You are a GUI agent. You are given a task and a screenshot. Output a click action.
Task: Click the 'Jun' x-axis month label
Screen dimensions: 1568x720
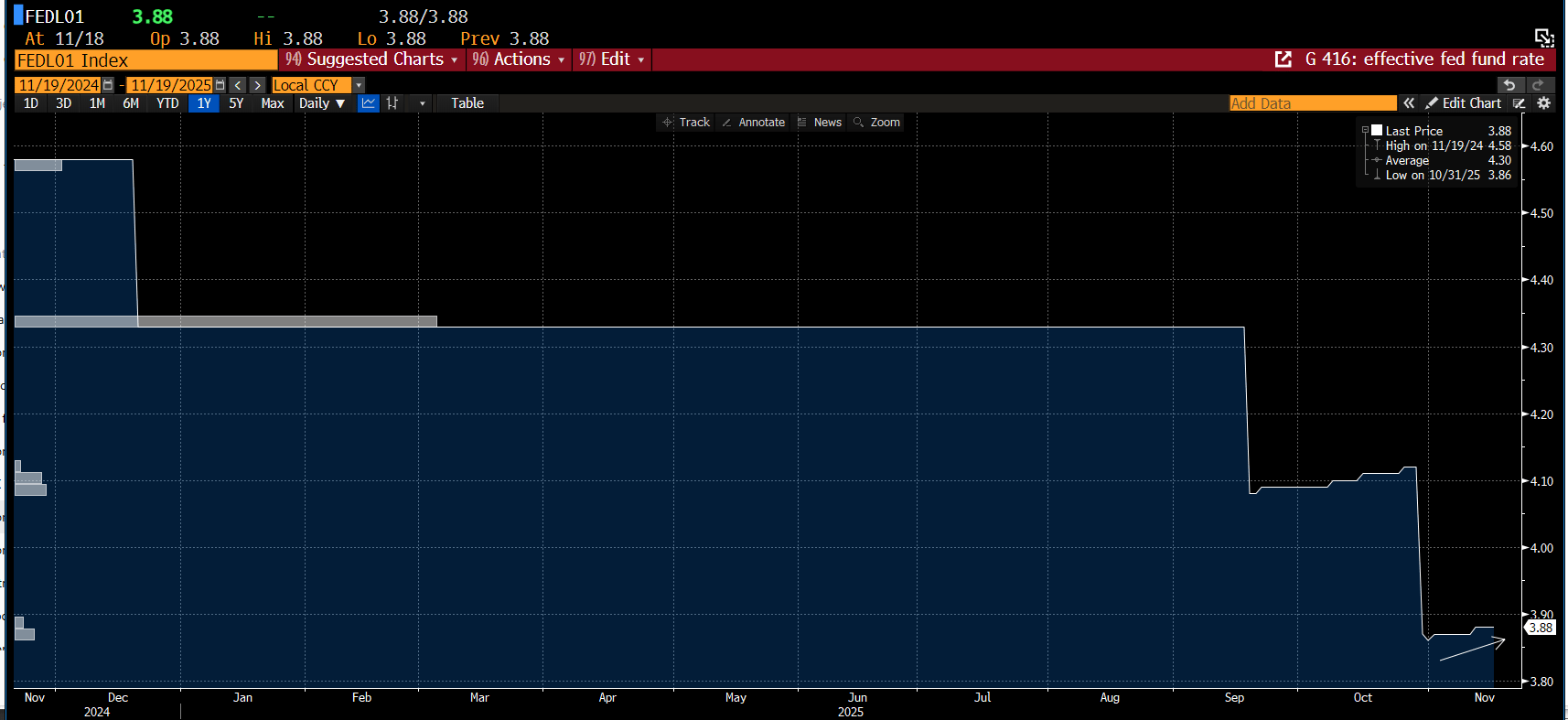point(857,697)
